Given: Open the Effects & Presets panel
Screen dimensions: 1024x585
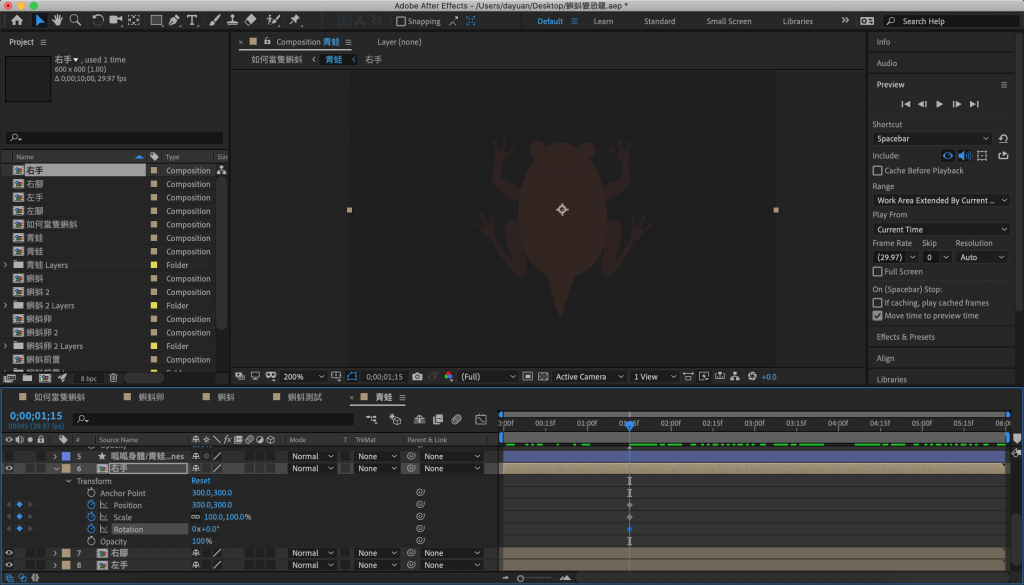Looking at the screenshot, I should [x=905, y=337].
